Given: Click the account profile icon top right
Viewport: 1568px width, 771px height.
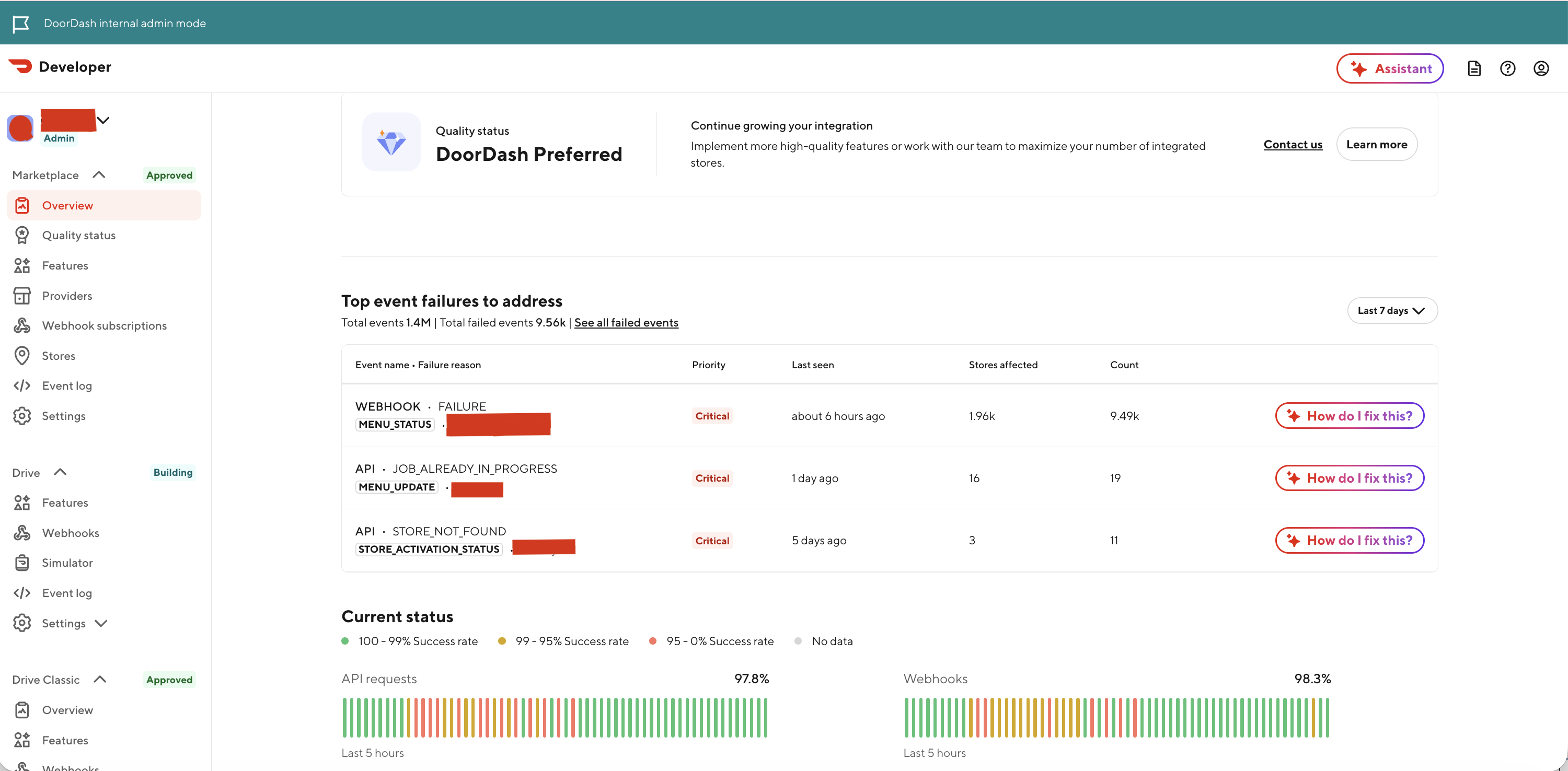Looking at the screenshot, I should point(1541,68).
